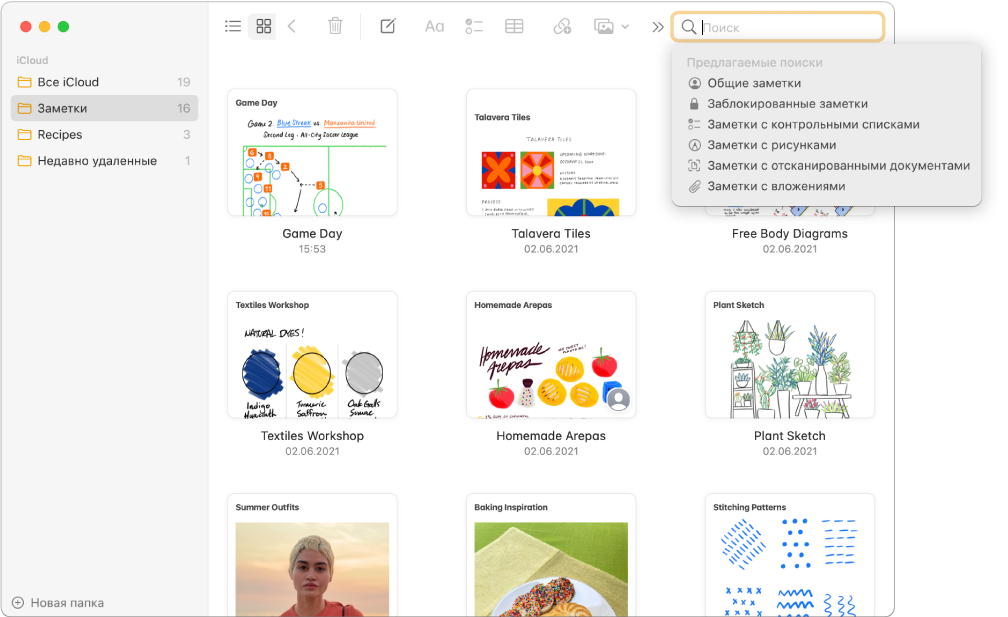
Task: Select Заметки с контрольными списками
Action: [x=812, y=125]
